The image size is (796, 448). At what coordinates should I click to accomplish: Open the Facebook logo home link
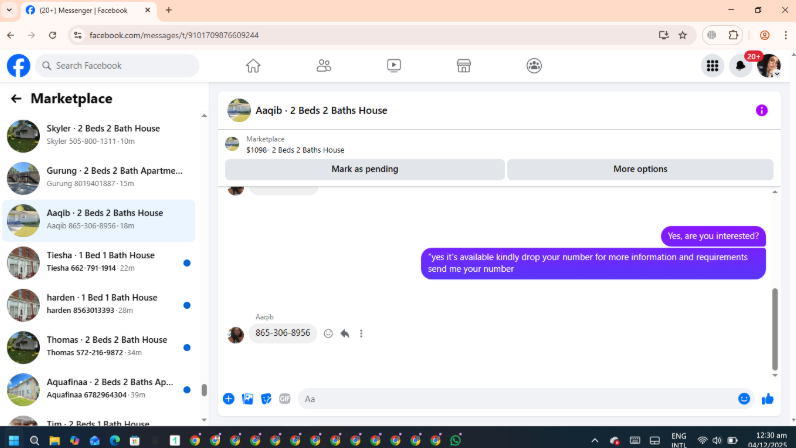tap(18, 66)
